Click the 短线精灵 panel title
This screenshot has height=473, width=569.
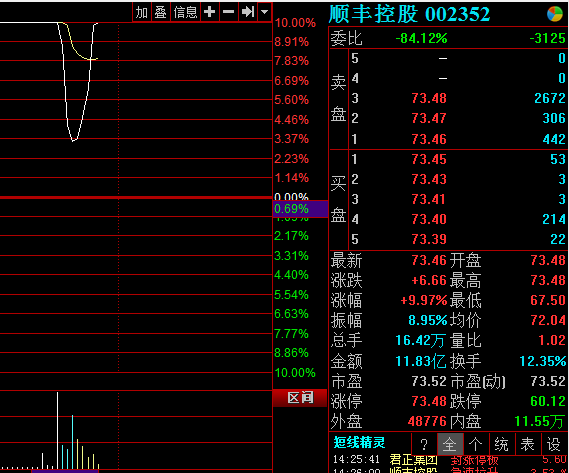[359, 443]
